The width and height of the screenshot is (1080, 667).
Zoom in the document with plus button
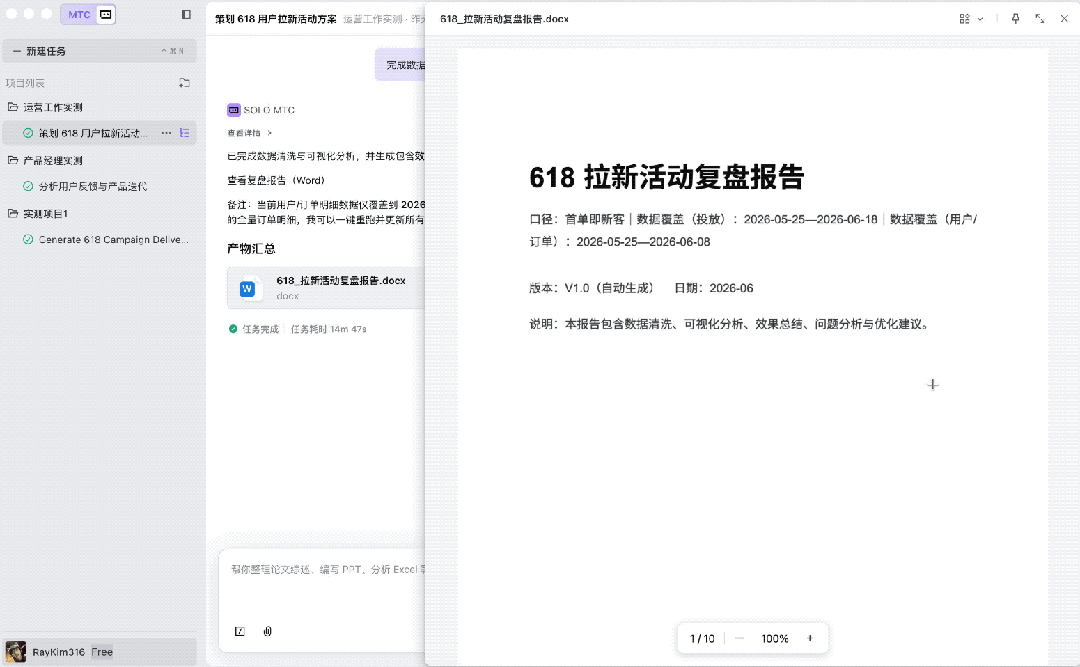click(810, 638)
